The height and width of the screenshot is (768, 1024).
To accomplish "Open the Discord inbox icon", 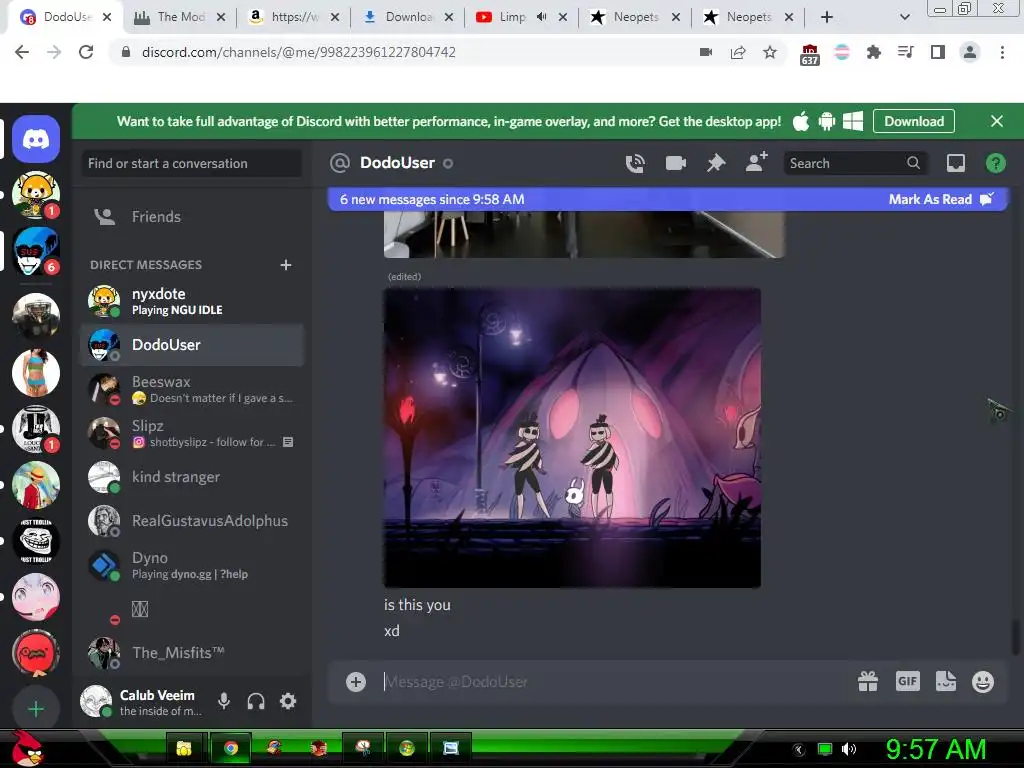I will coord(955,163).
